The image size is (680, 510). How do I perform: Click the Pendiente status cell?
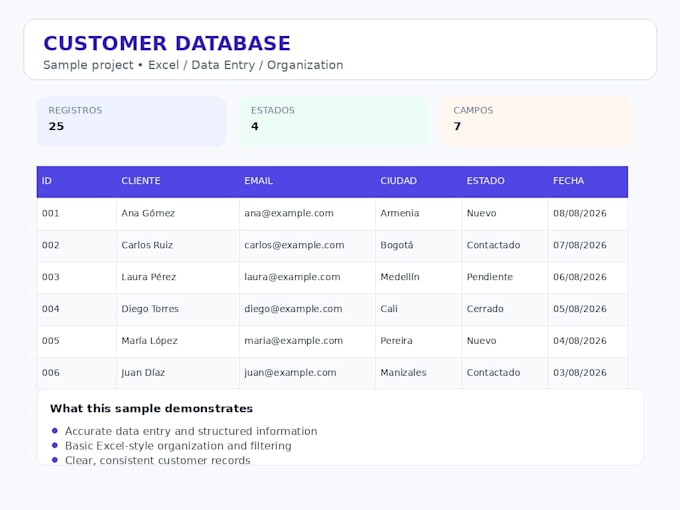[505, 277]
